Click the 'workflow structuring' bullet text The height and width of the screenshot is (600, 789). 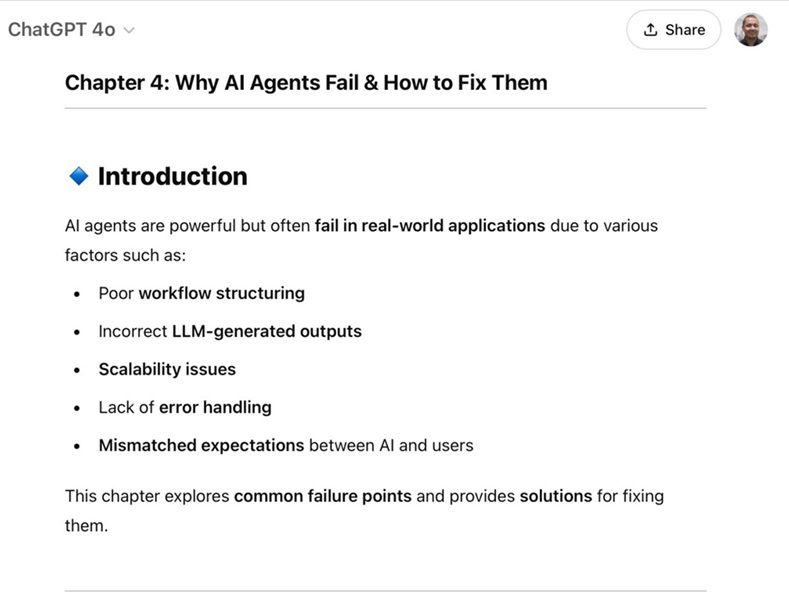tap(221, 293)
